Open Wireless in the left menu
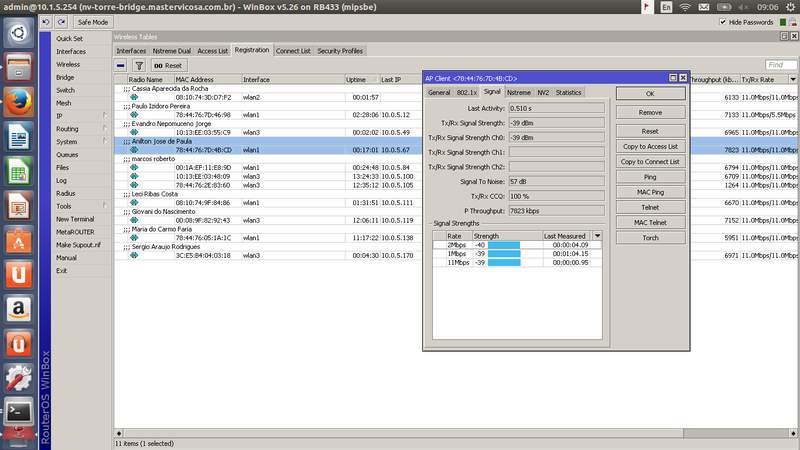 (68, 64)
